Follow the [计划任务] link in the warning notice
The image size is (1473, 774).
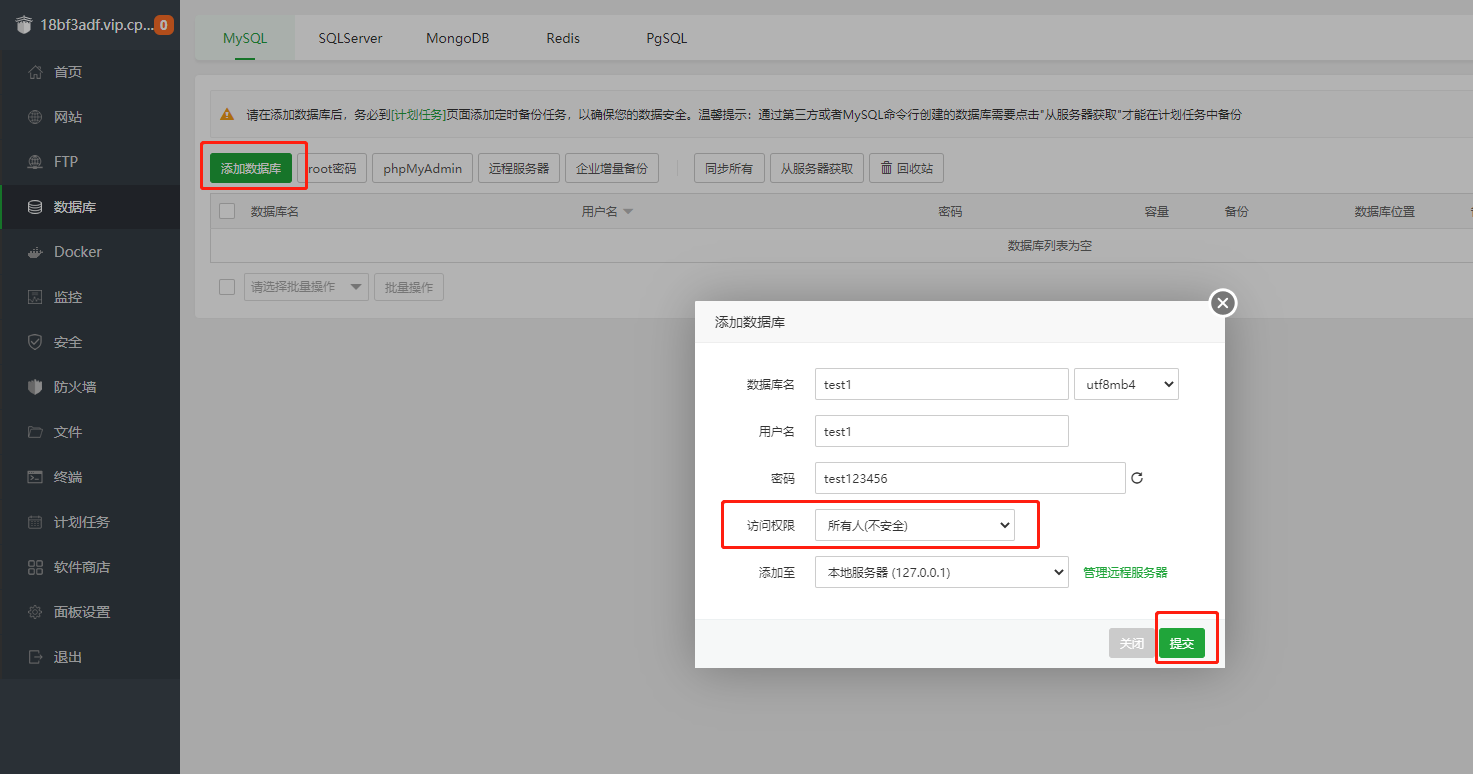418,115
